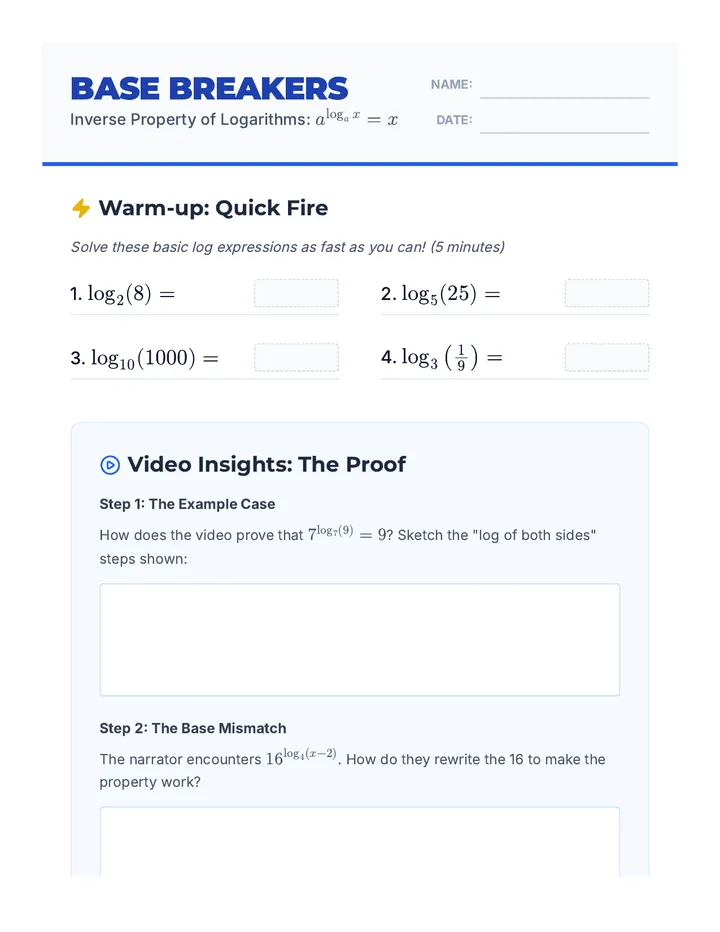Click the Step 2: The Base Mismatch label
This screenshot has width=720, height=932.
(x=193, y=728)
